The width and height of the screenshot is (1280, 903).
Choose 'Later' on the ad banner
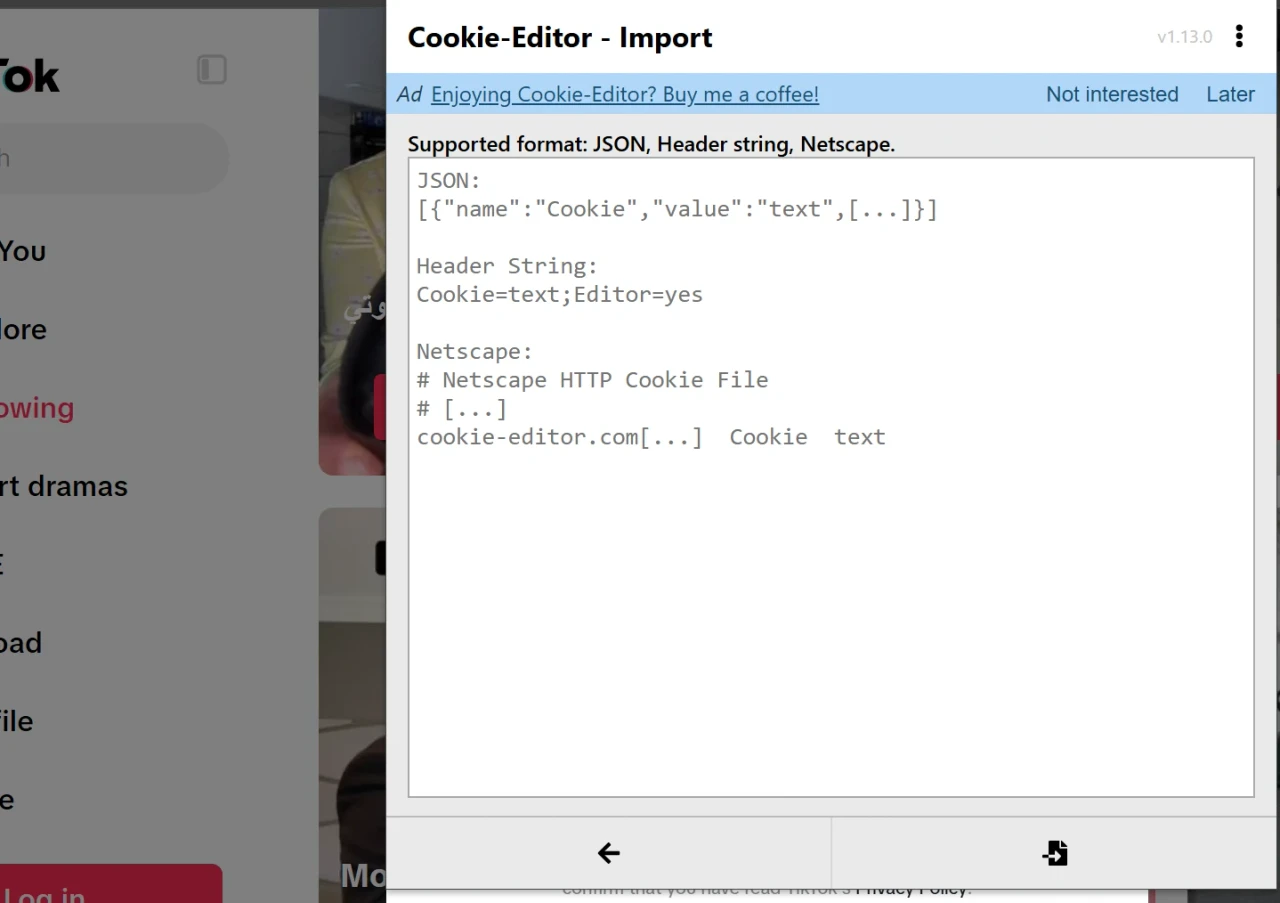pyautogui.click(x=1230, y=94)
